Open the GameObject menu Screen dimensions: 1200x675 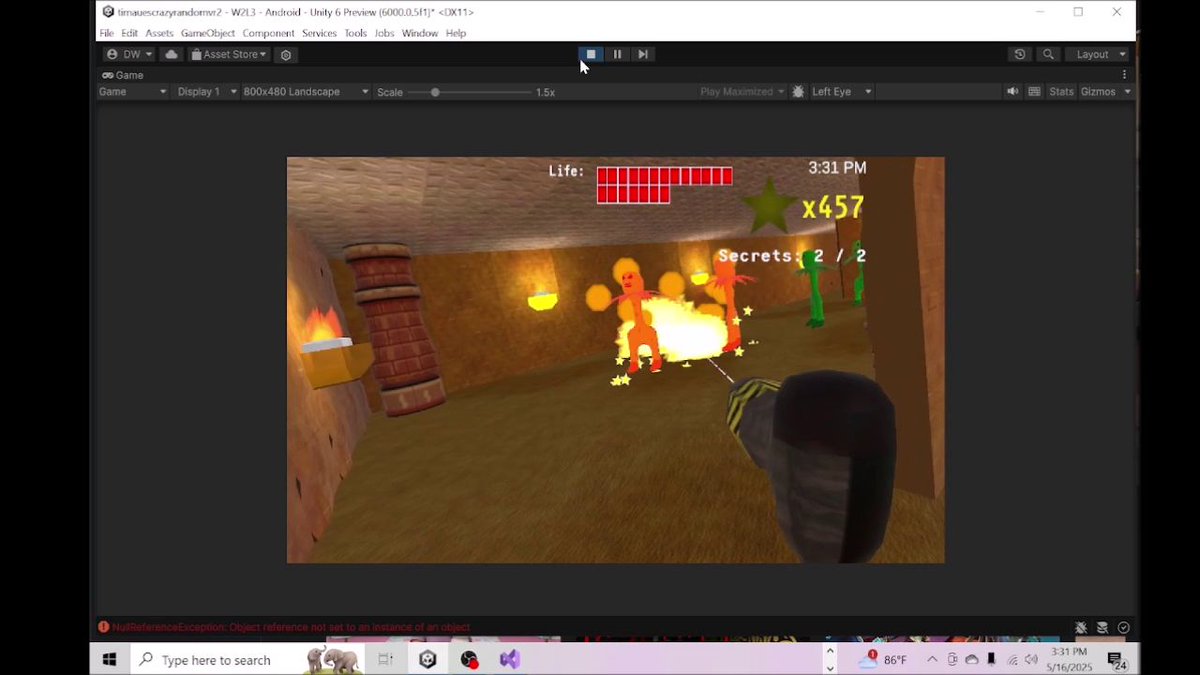point(207,33)
